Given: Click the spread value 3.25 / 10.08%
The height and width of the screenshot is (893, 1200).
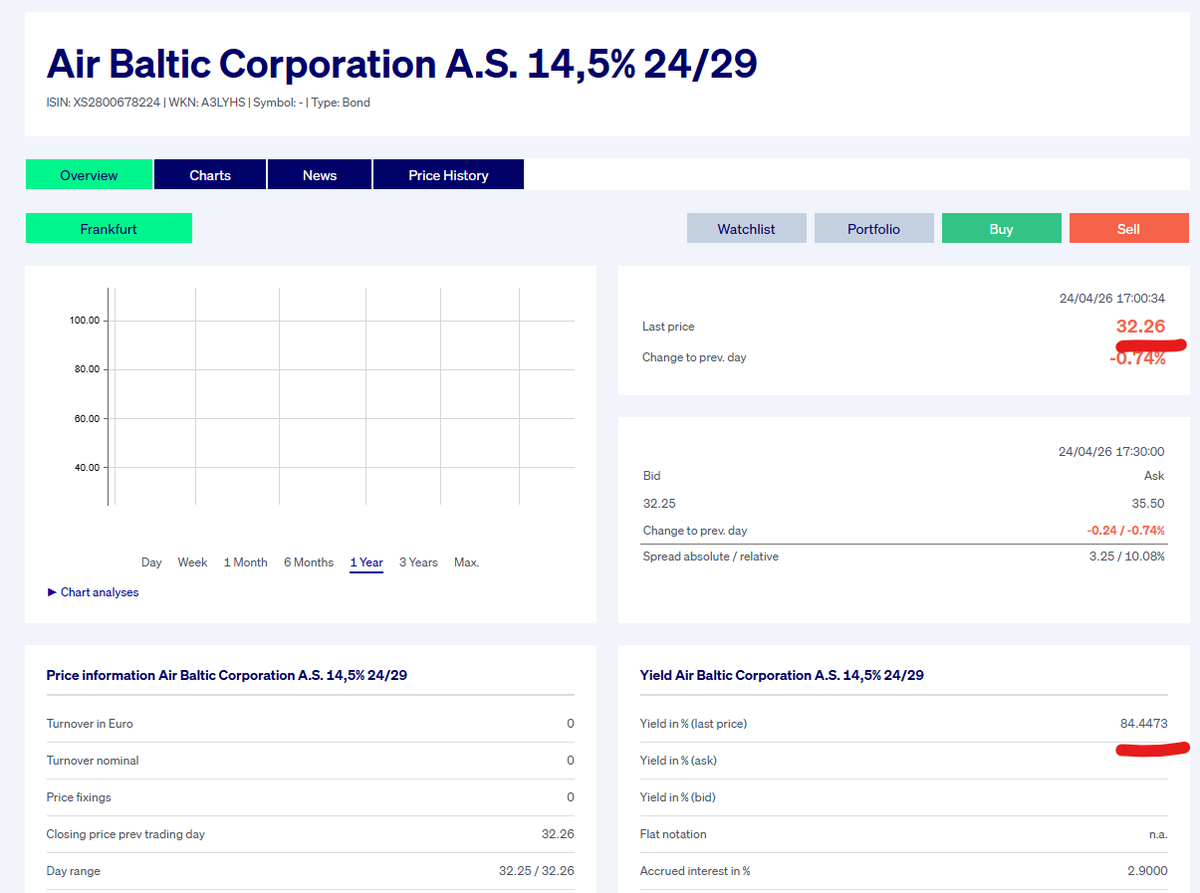Looking at the screenshot, I should click(x=1127, y=556).
